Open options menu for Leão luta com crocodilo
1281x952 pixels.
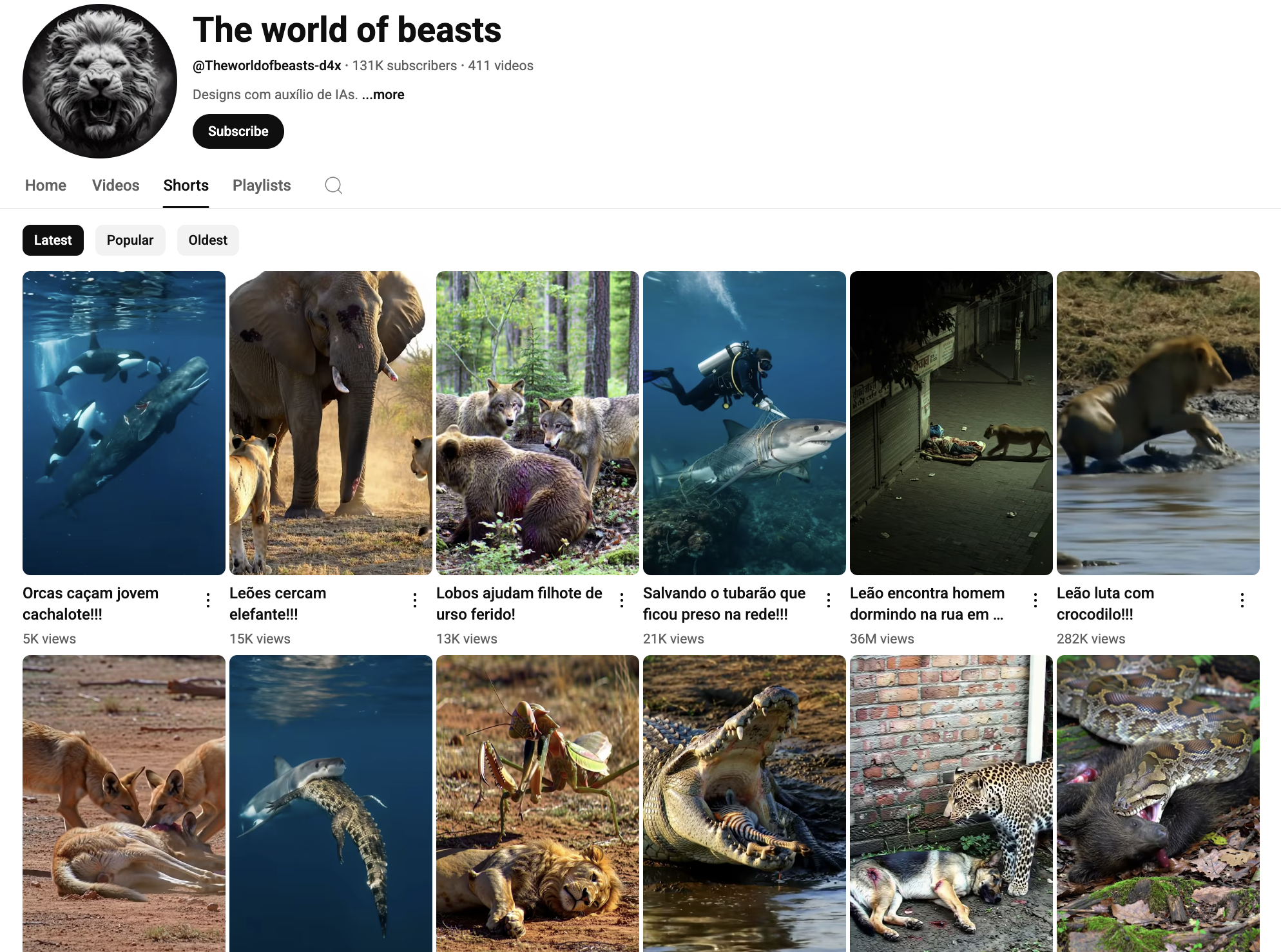1242,600
